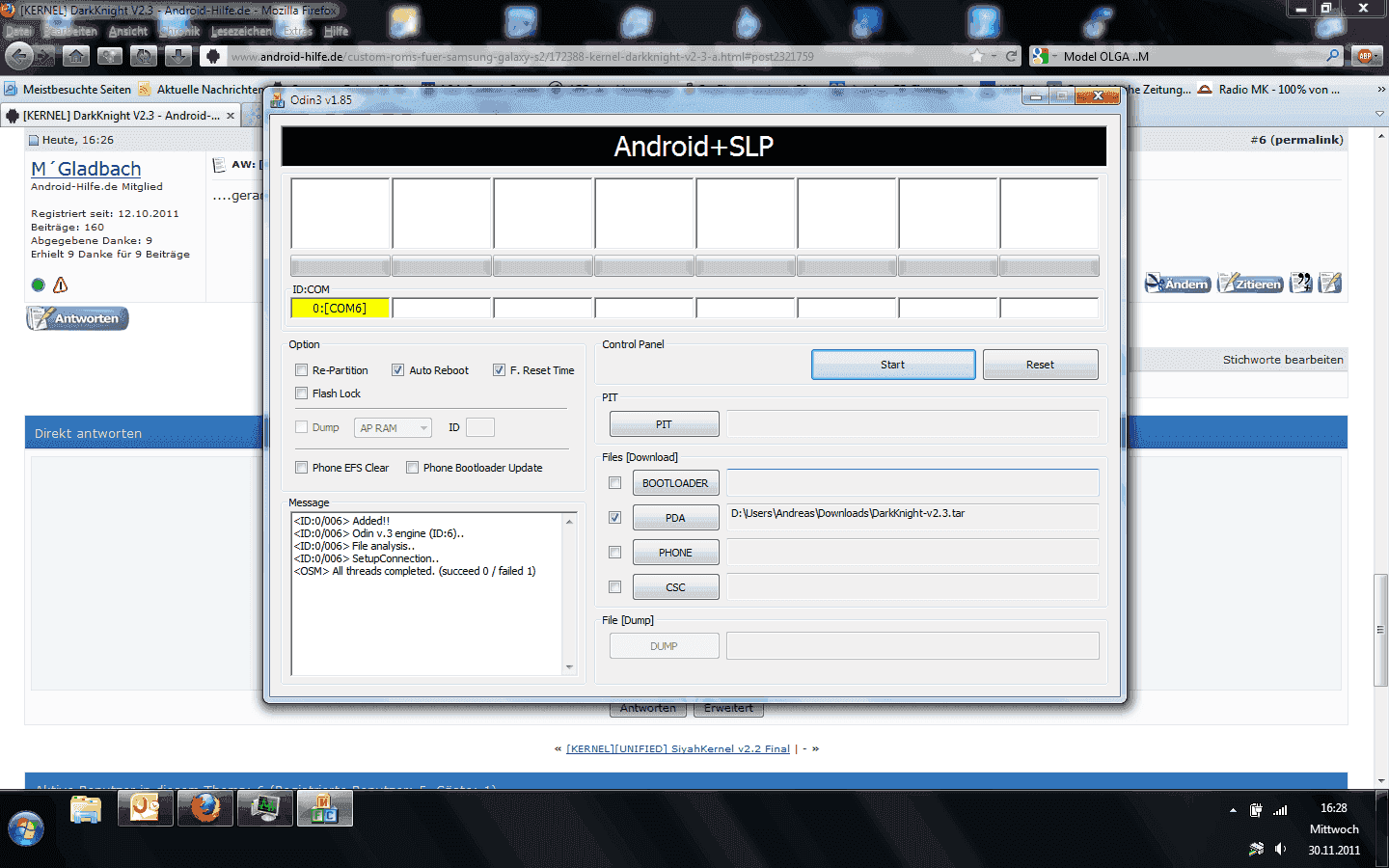Enable Re-Partition option in Odin
The image size is (1389, 868).
(x=302, y=370)
